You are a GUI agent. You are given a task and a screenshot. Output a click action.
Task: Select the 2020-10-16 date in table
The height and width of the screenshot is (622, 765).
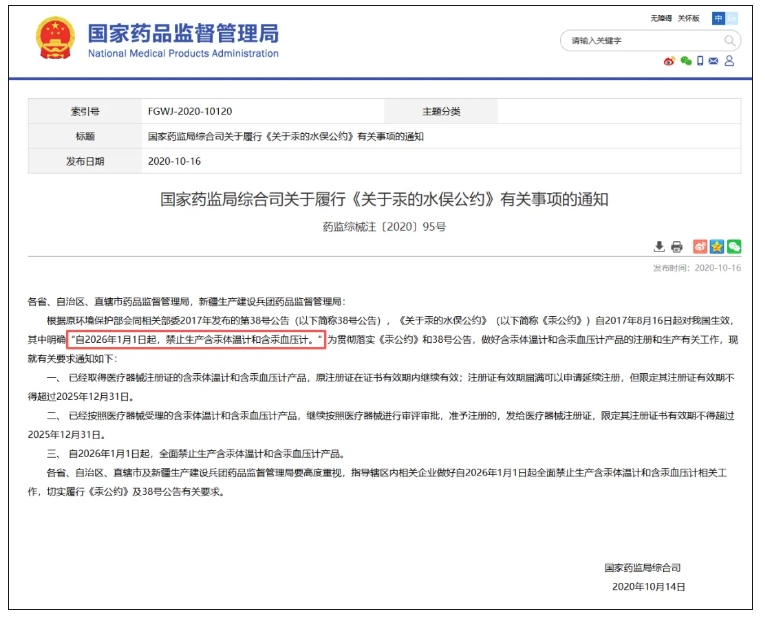tap(174, 161)
